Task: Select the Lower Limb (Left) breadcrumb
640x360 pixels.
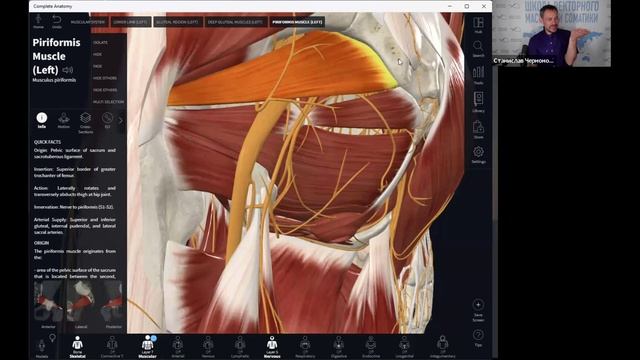Action: (131, 22)
